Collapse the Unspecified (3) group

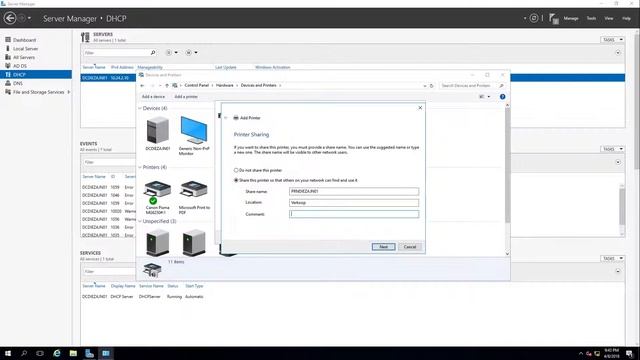pyautogui.click(x=140, y=221)
